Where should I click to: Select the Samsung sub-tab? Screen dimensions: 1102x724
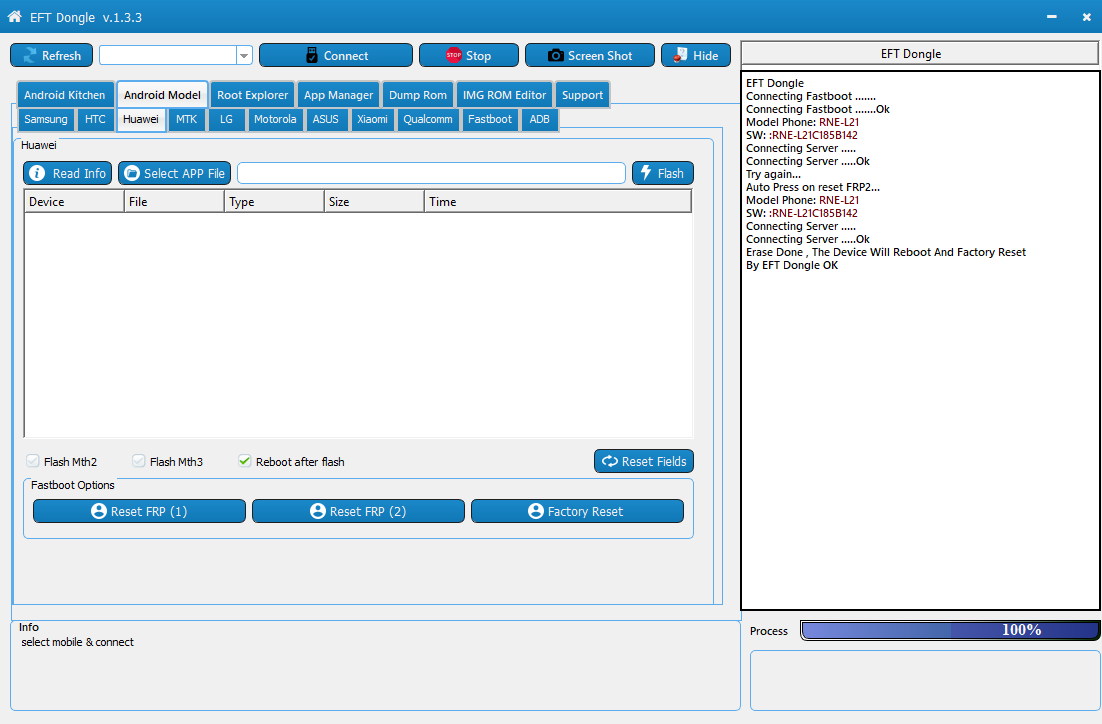coord(46,119)
